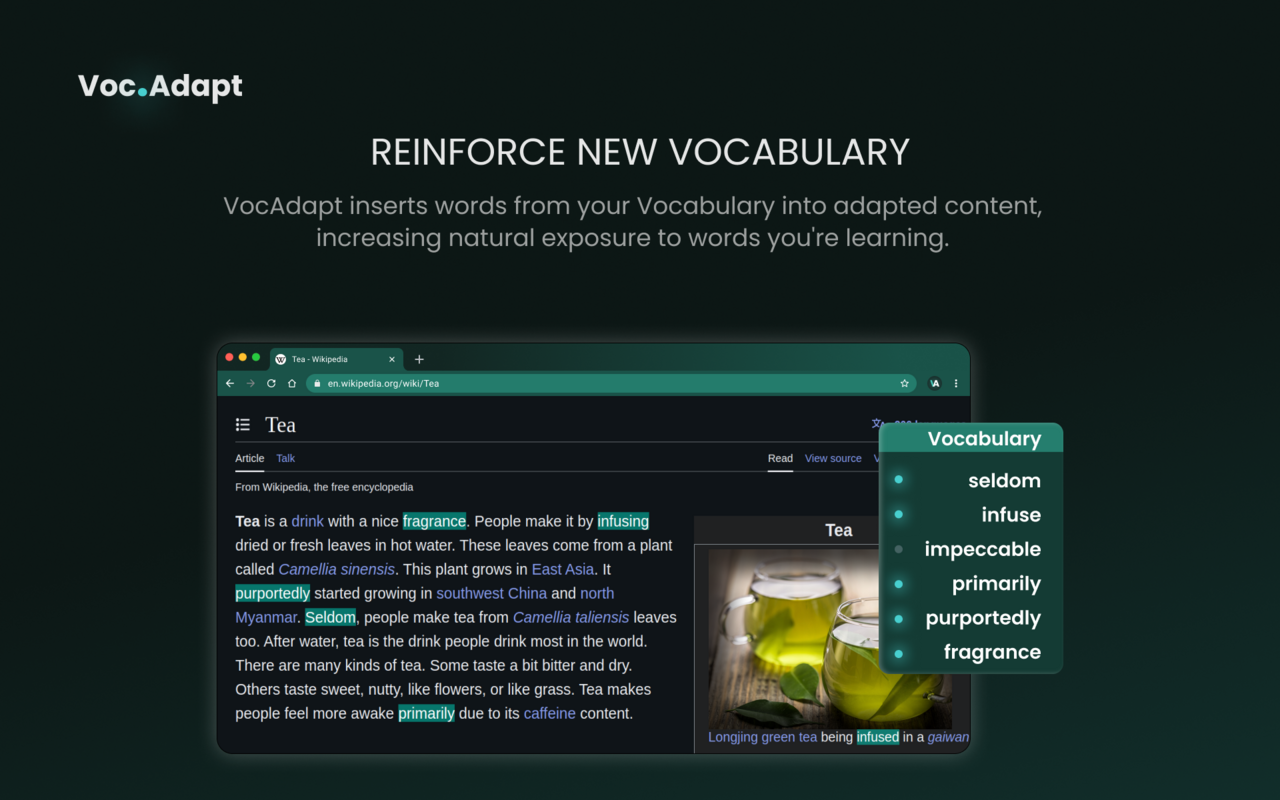Viewport: 1280px width, 800px height.
Task: Switch to the Talk tab
Action: (x=285, y=458)
